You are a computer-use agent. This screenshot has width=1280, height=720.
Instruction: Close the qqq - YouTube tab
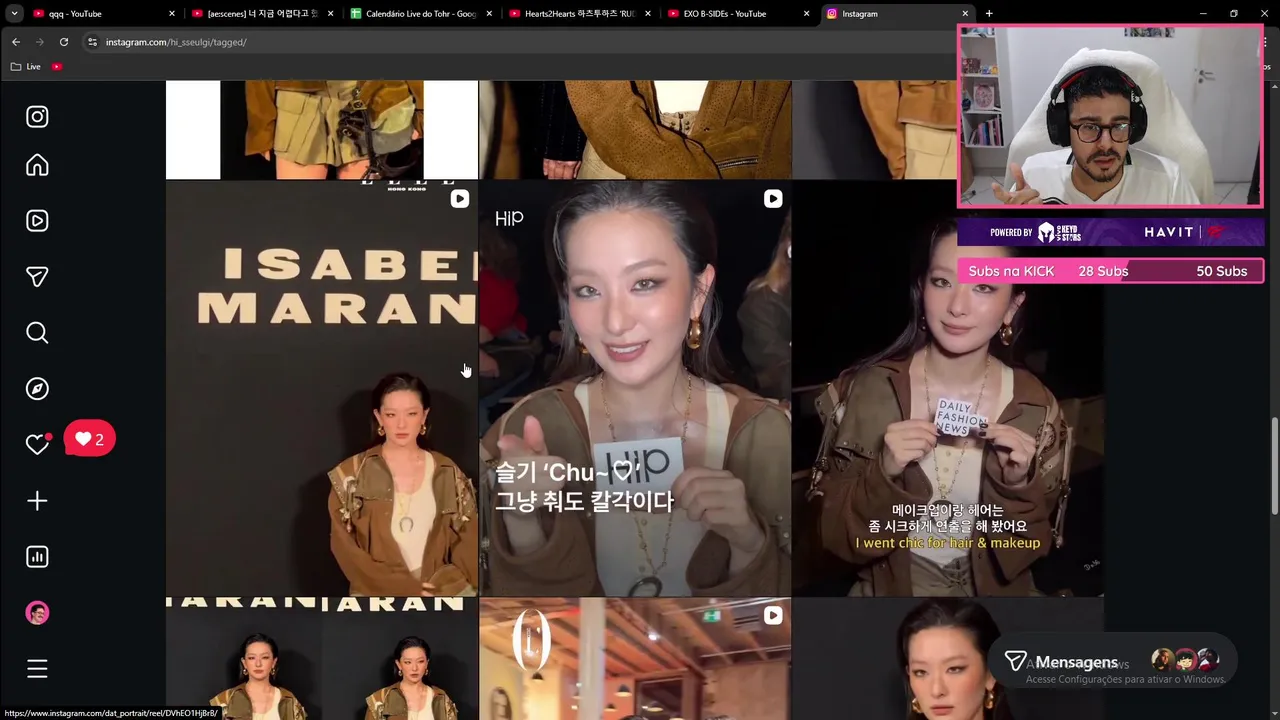[172, 14]
